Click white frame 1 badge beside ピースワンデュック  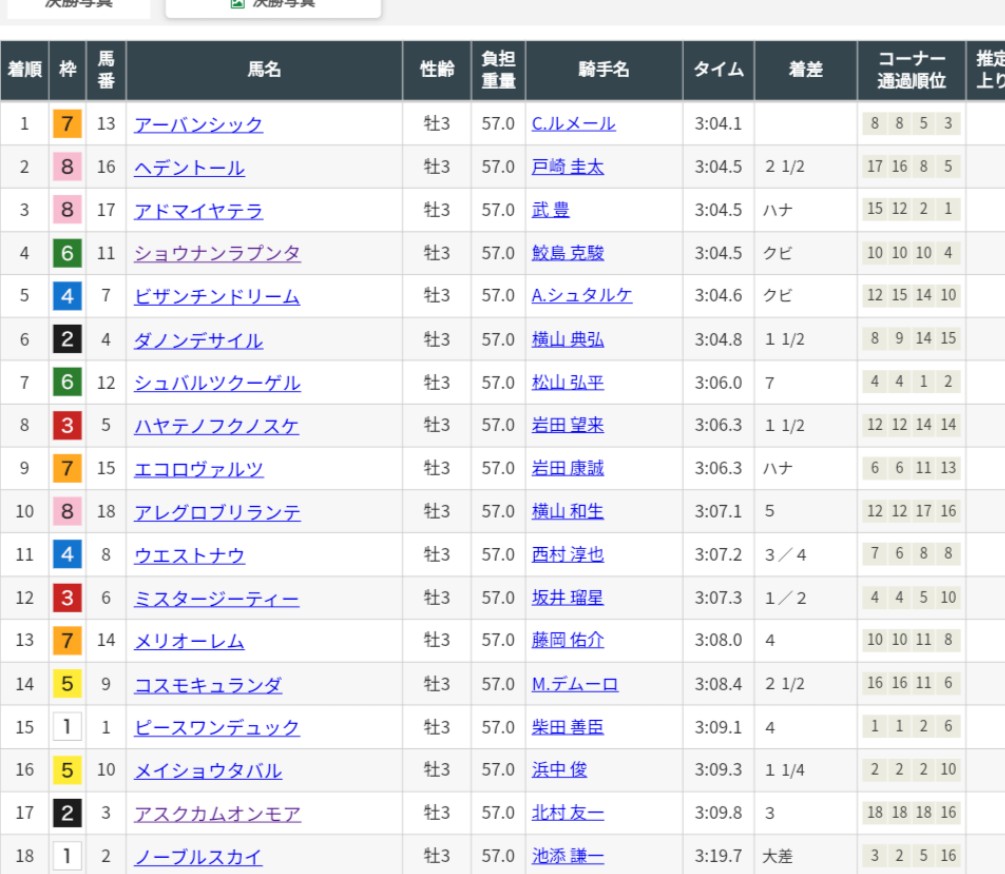pos(67,727)
